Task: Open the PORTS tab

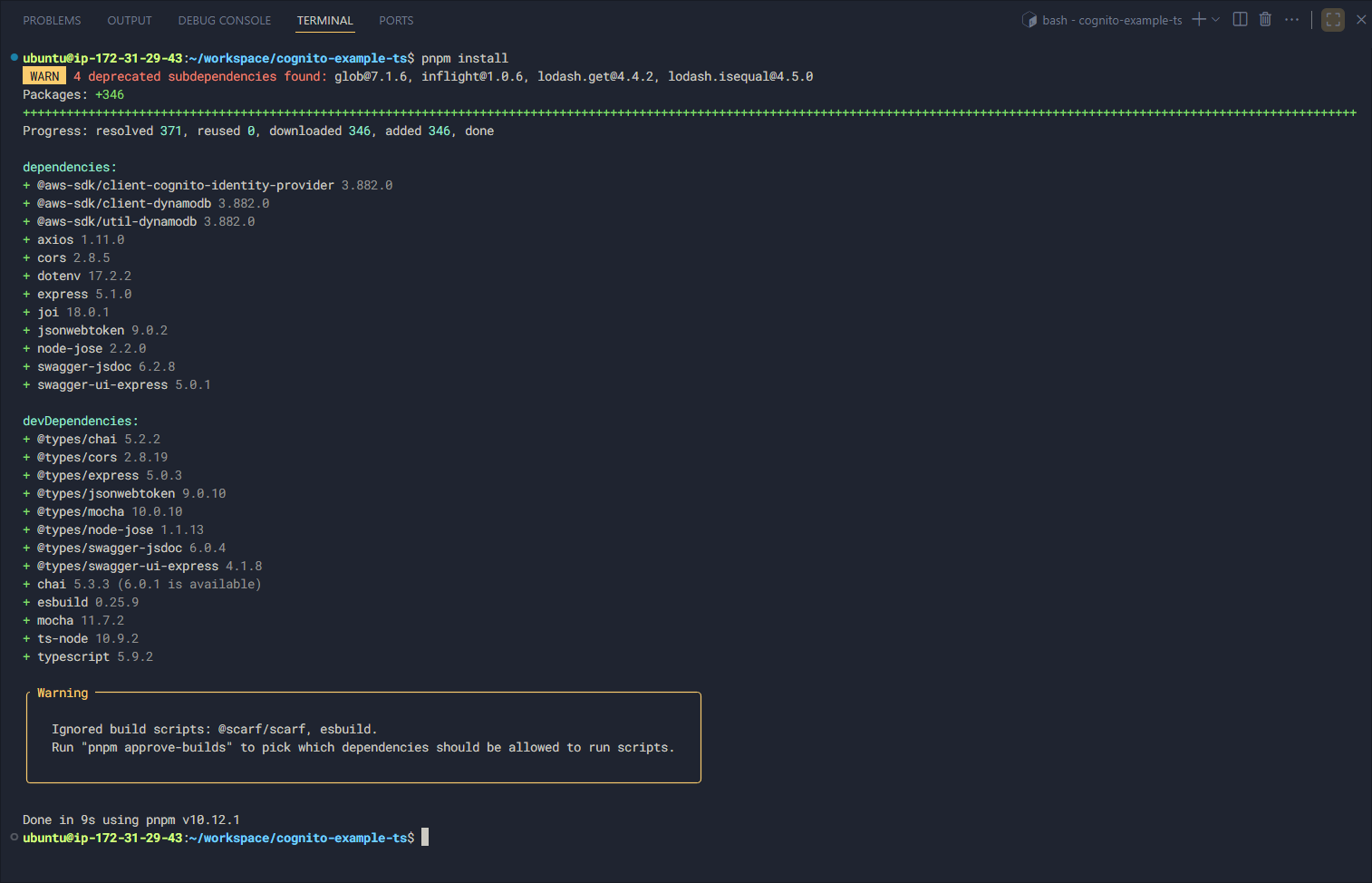Action: click(x=396, y=20)
